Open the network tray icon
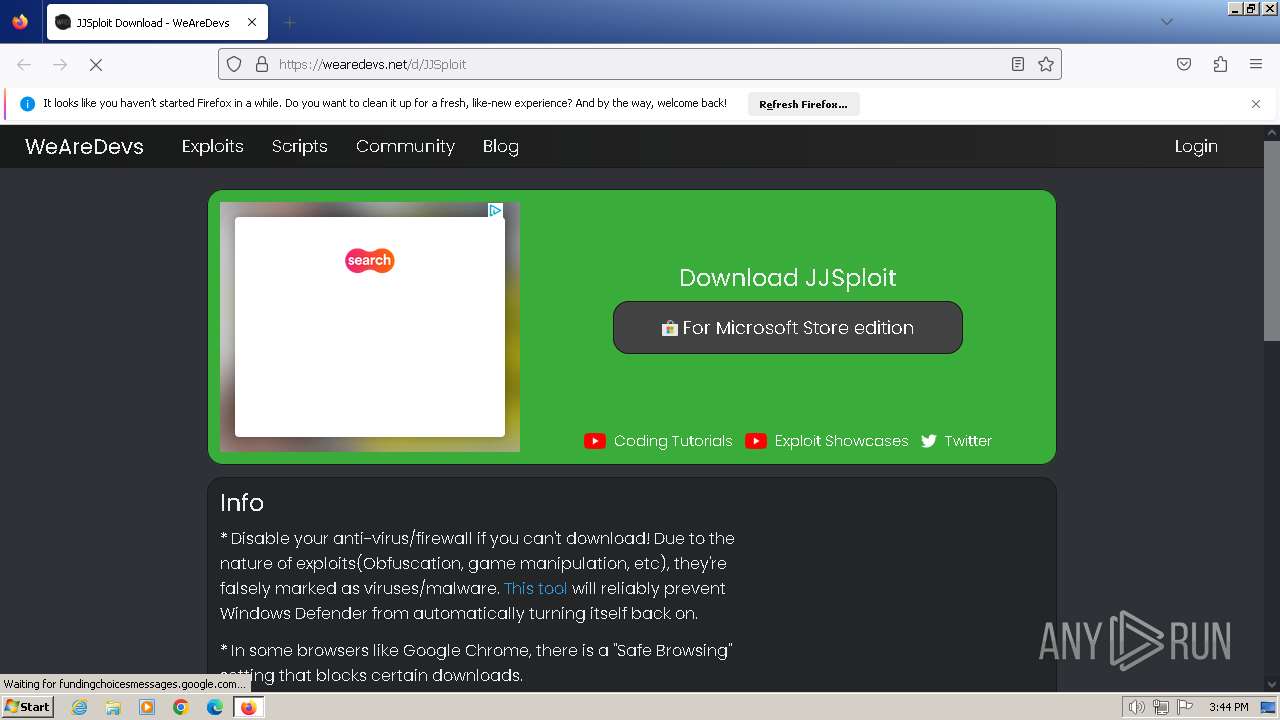This screenshot has height=720, width=1280. point(1161,707)
